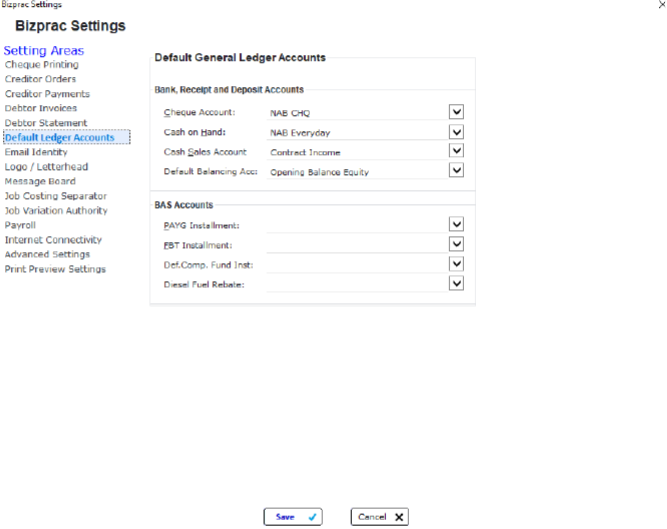The image size is (667, 529).
Task: Go to Logo / Letterhead settings
Action: pyautogui.click(x=46, y=167)
